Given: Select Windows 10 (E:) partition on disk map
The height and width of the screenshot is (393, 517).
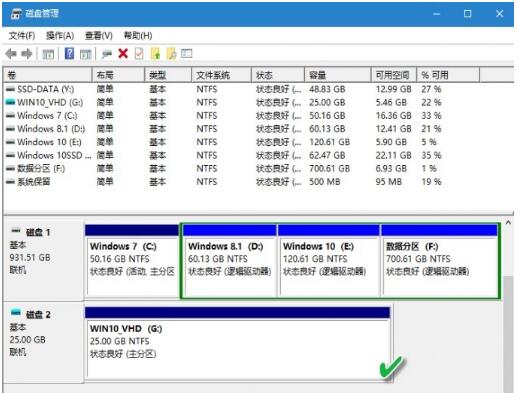Looking at the screenshot, I should pos(328,260).
